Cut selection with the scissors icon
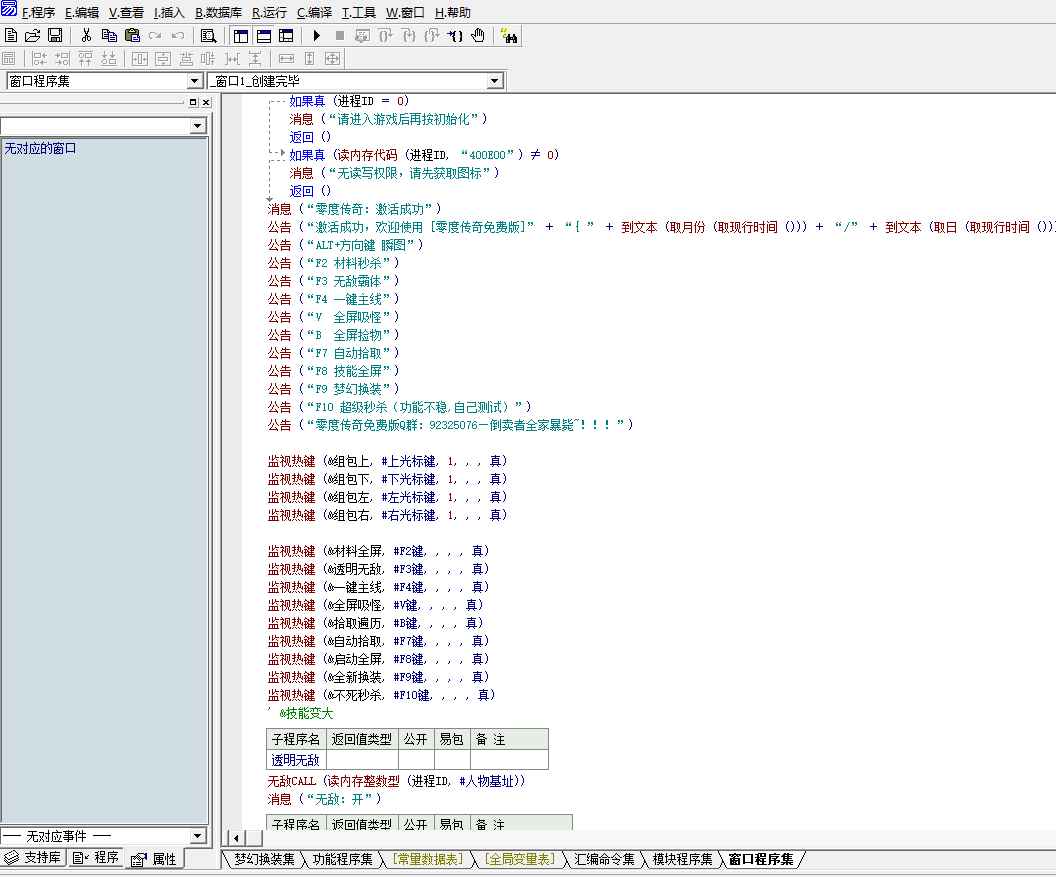The image size is (1056, 877). click(86, 36)
